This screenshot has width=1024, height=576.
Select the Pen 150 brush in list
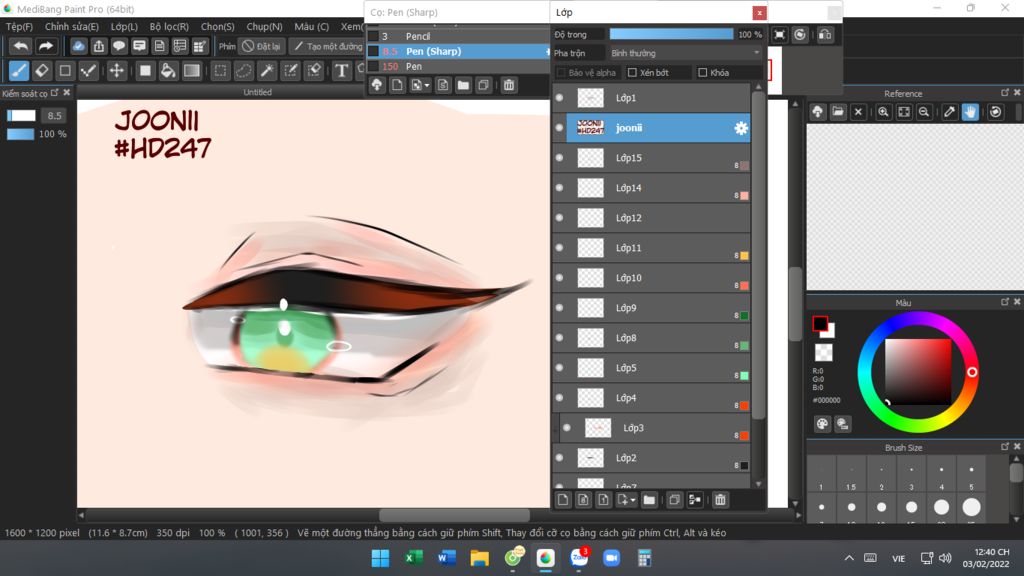[457, 66]
